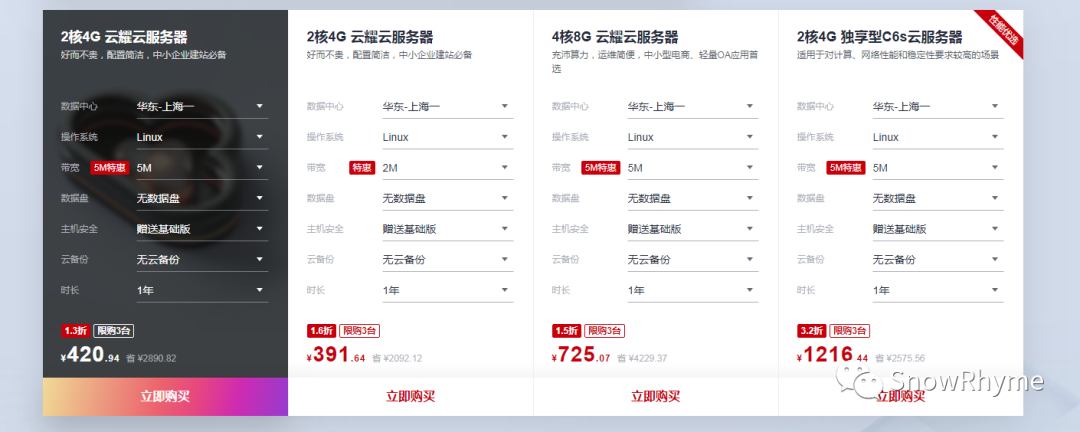1080x432 pixels.
Task: Open bandwidth 5M dropdown in 4核8G card
Action: [x=693, y=167]
